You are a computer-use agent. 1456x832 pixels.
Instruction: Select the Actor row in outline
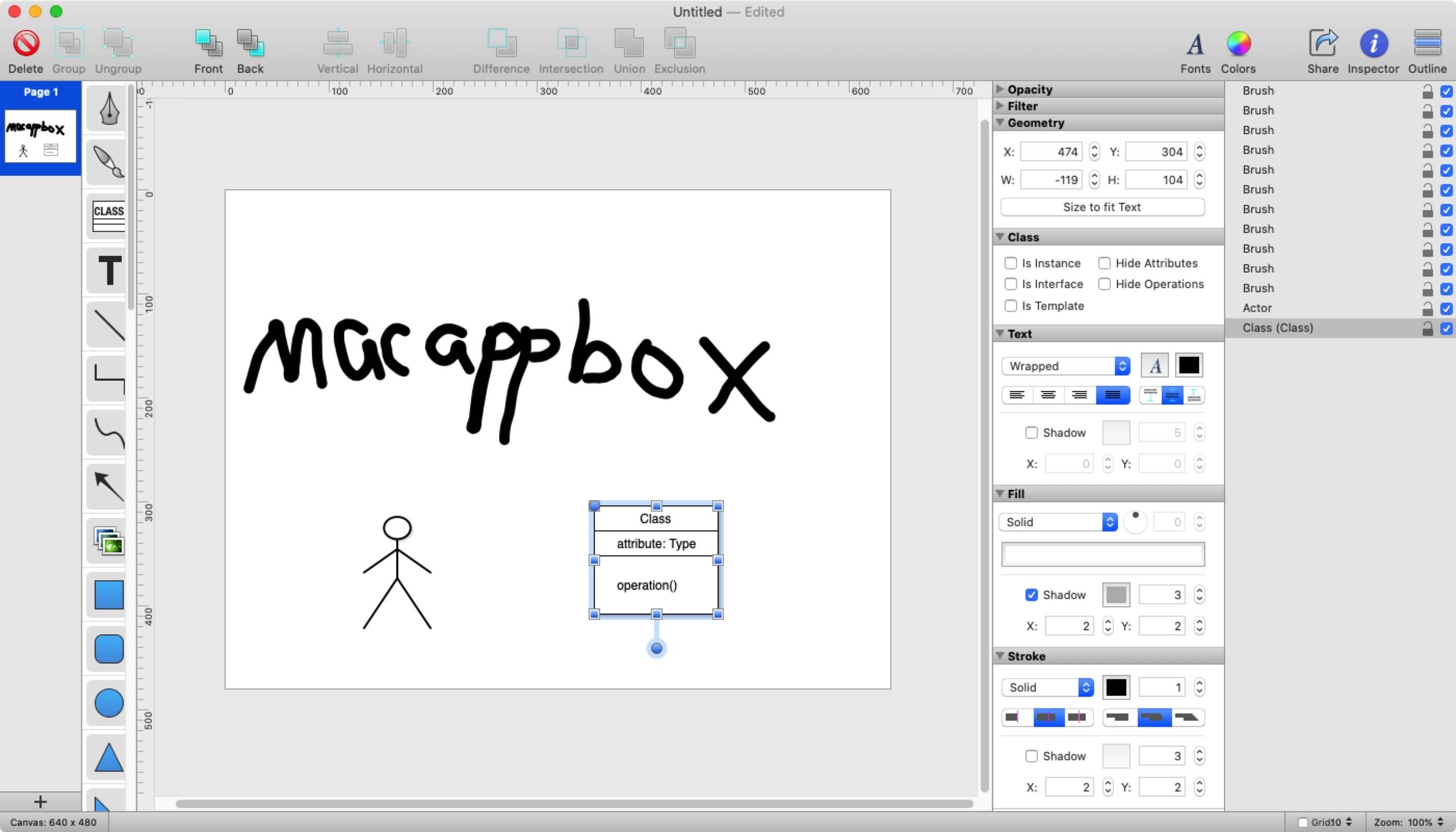pyautogui.click(x=1340, y=308)
